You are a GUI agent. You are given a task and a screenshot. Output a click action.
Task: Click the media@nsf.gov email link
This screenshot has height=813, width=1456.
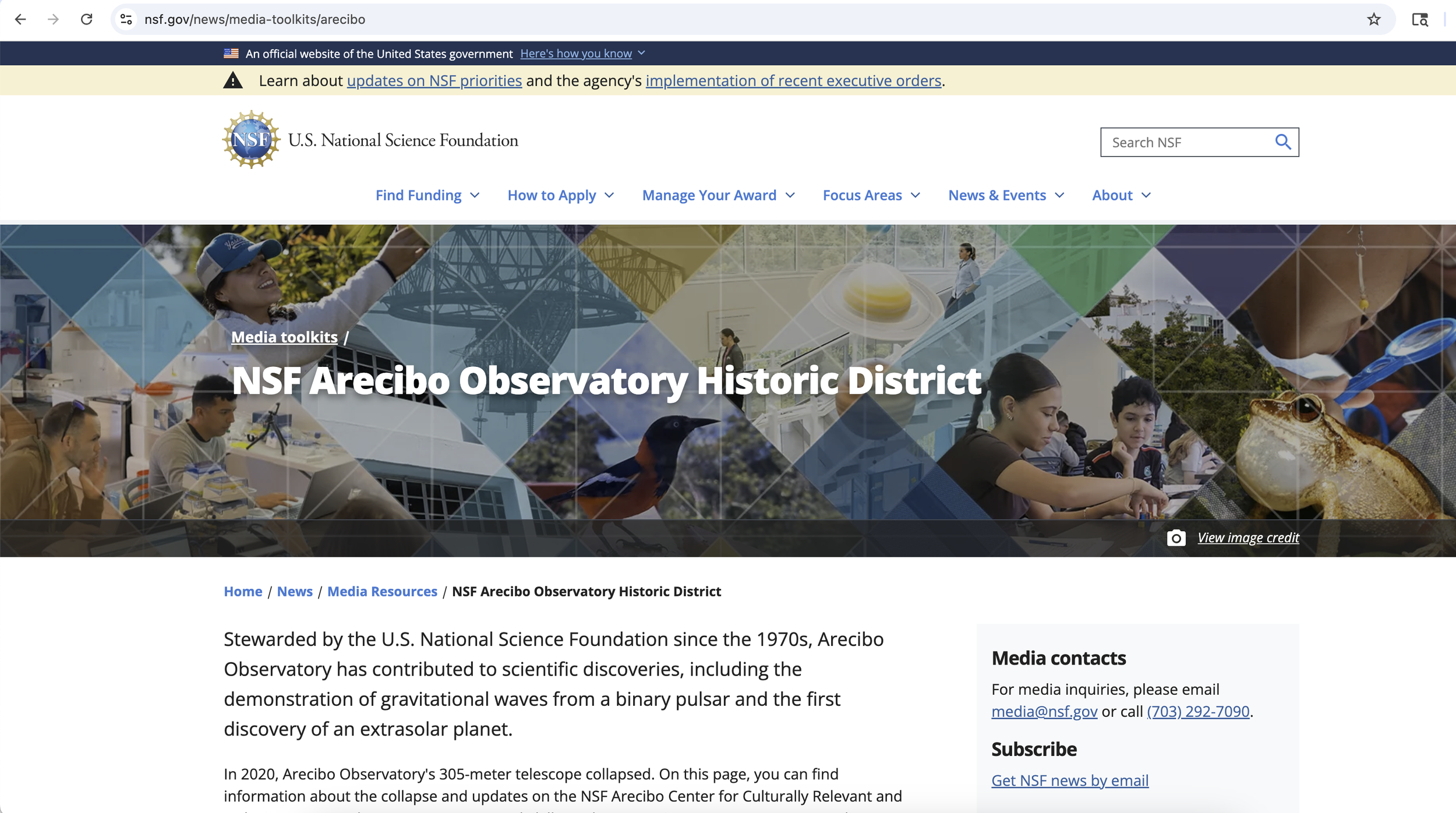click(x=1044, y=711)
